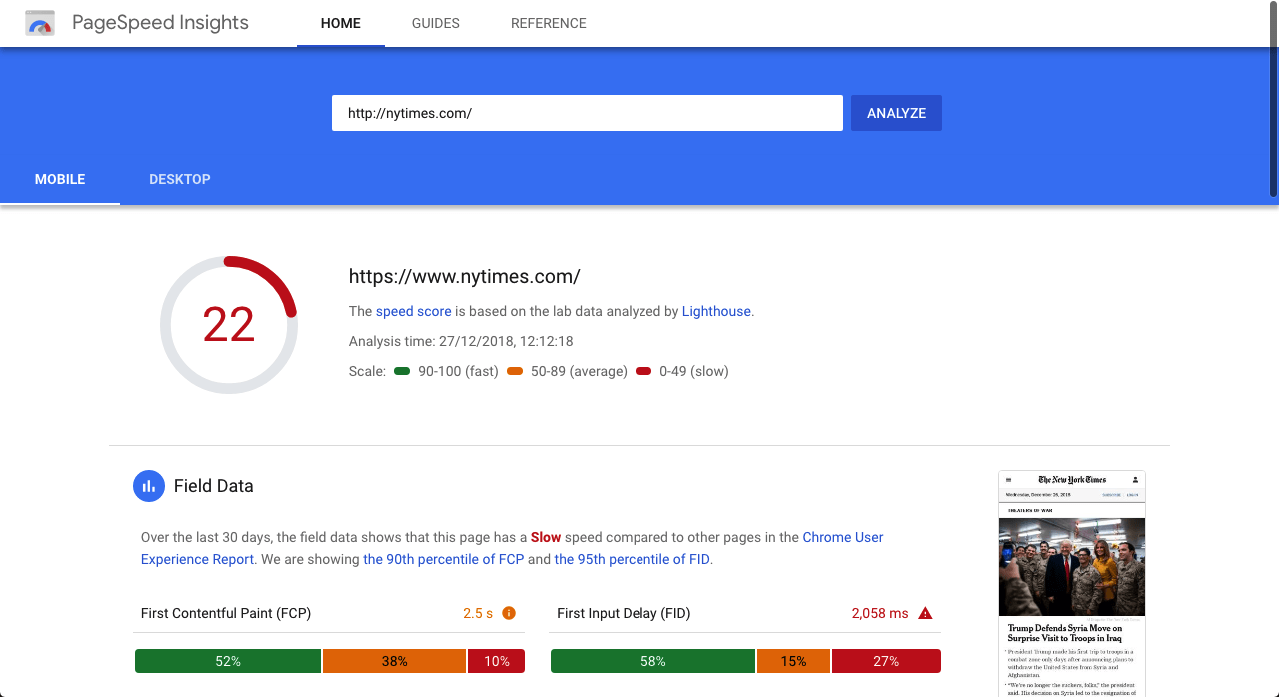Go to the REFERENCE tab
The height and width of the screenshot is (697, 1279).
pyautogui.click(x=548, y=23)
